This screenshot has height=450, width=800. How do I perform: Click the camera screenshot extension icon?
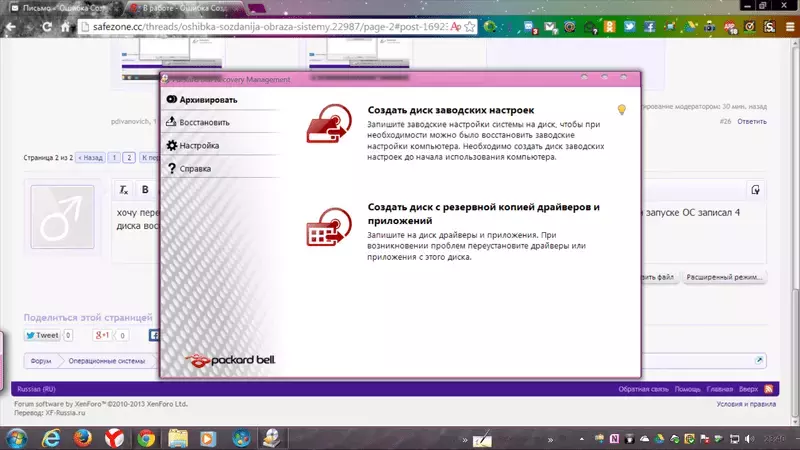709,27
